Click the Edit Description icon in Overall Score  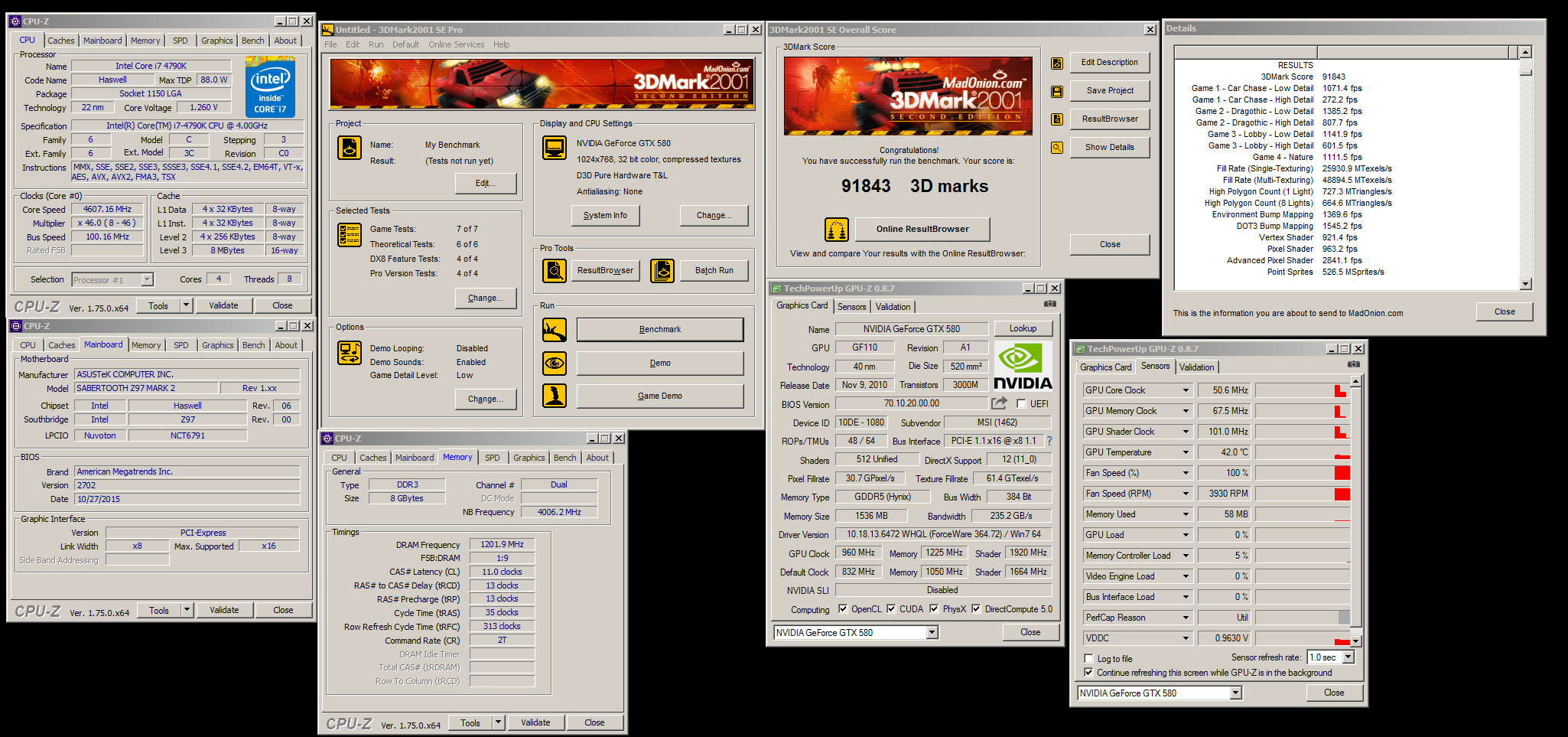click(1057, 64)
